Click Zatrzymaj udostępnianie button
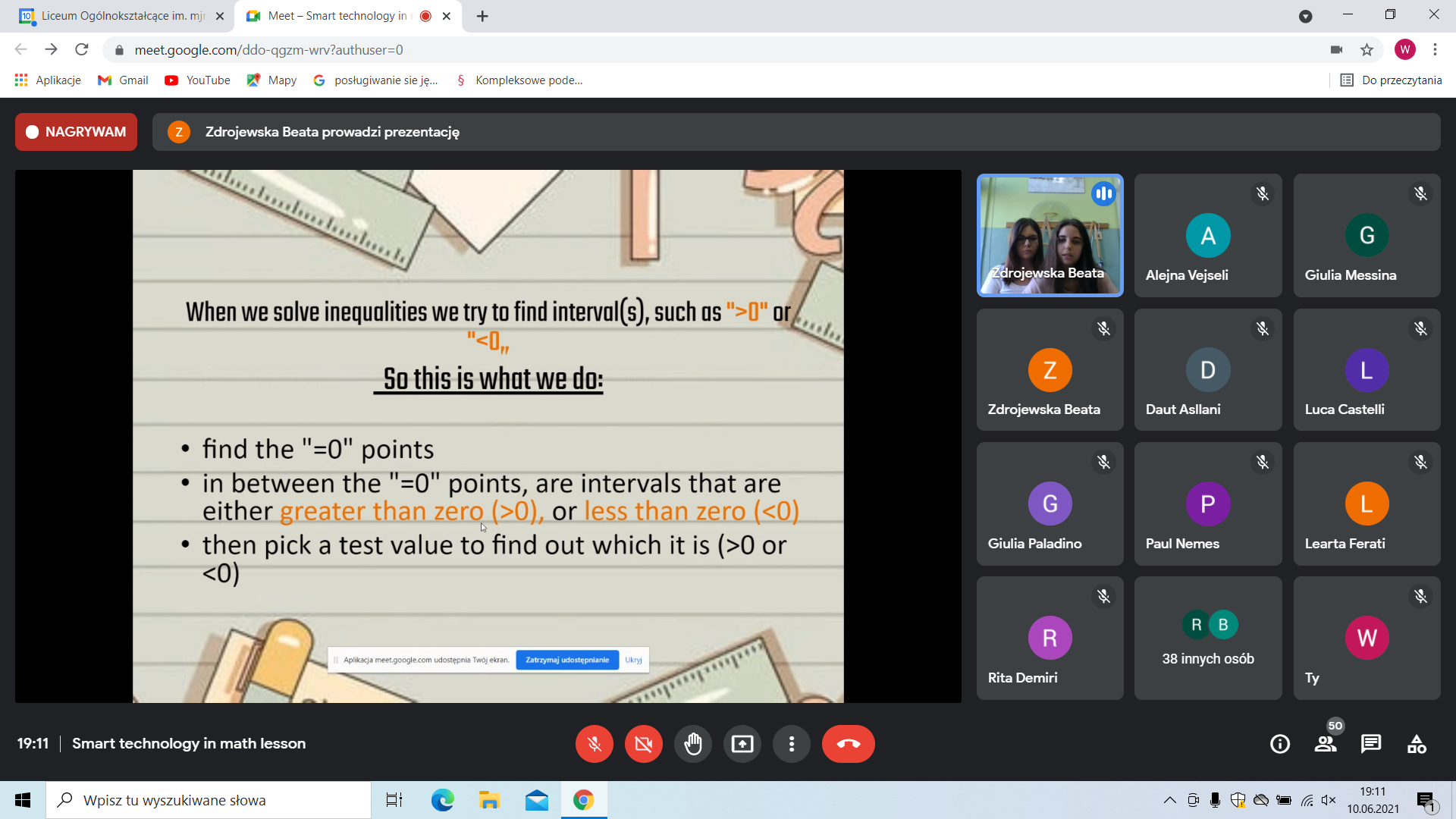 [x=567, y=660]
